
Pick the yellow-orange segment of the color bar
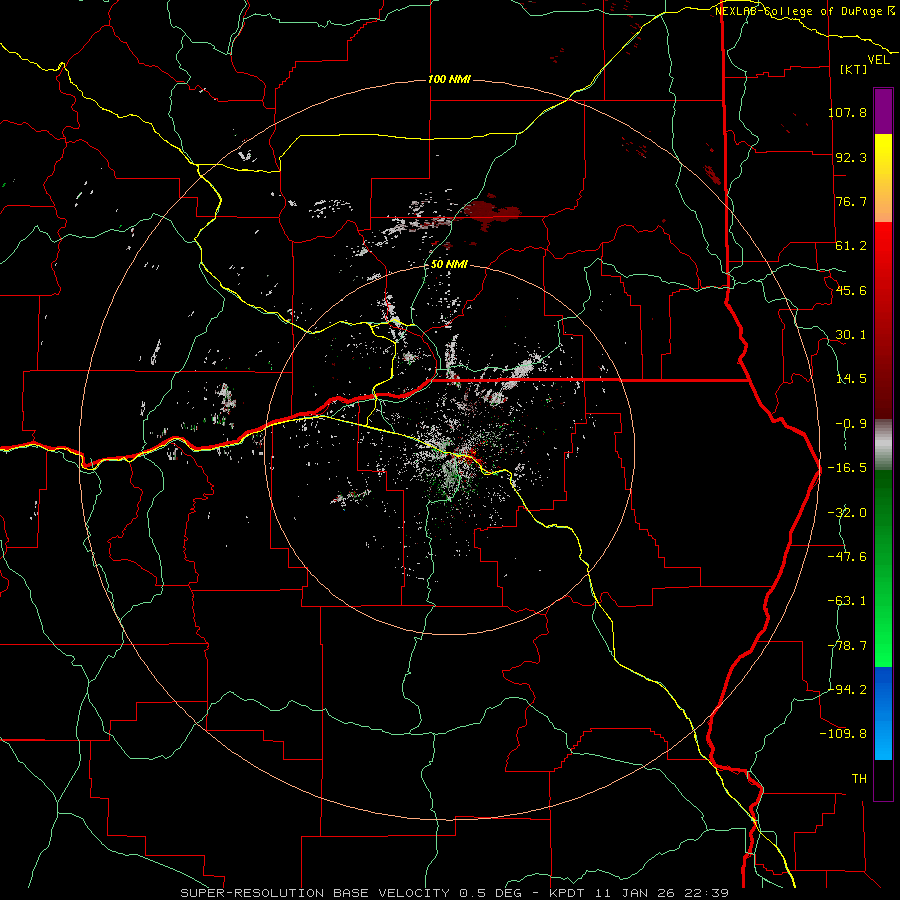point(883,178)
